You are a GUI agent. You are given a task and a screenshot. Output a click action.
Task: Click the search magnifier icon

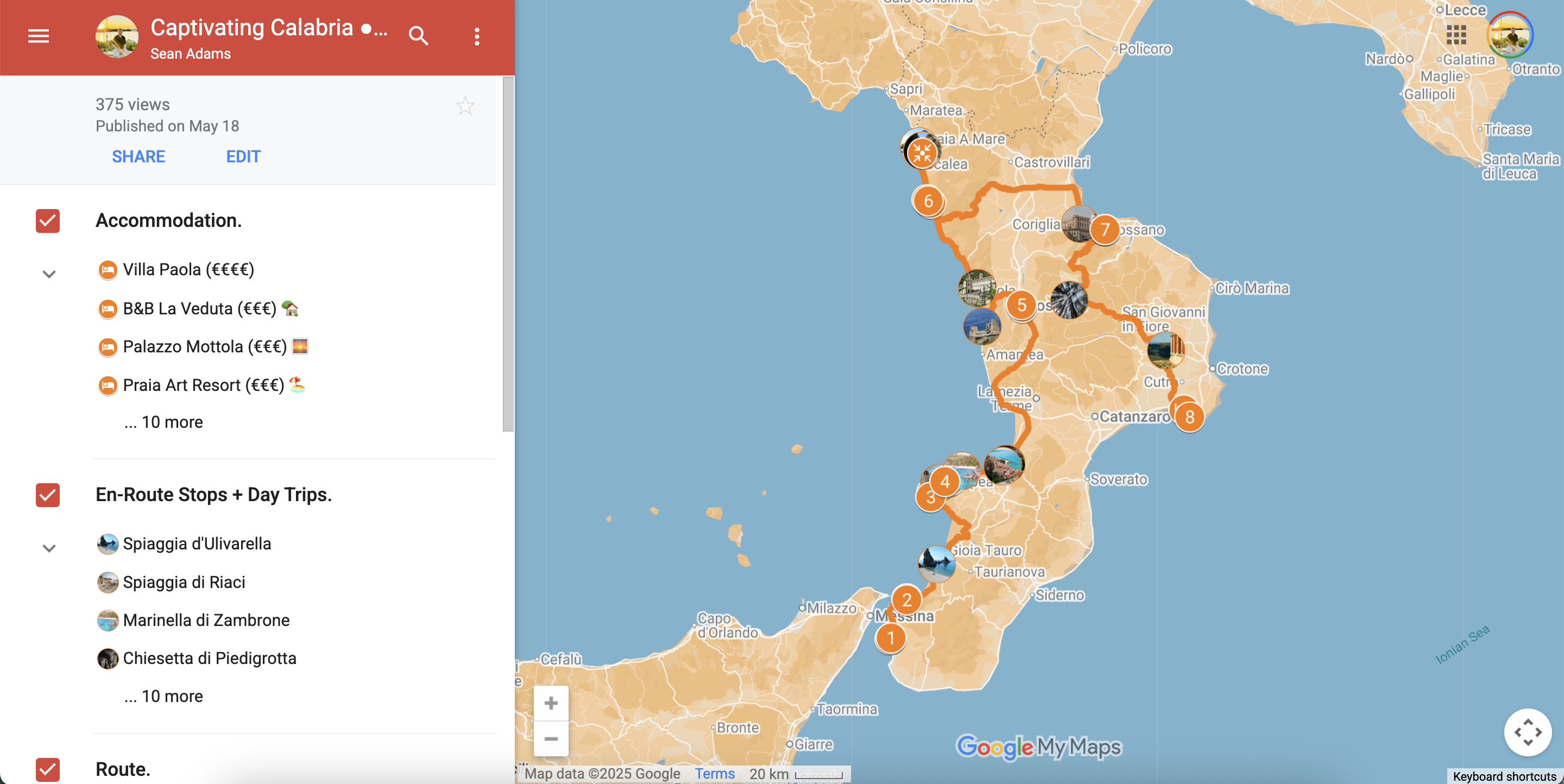(x=418, y=36)
